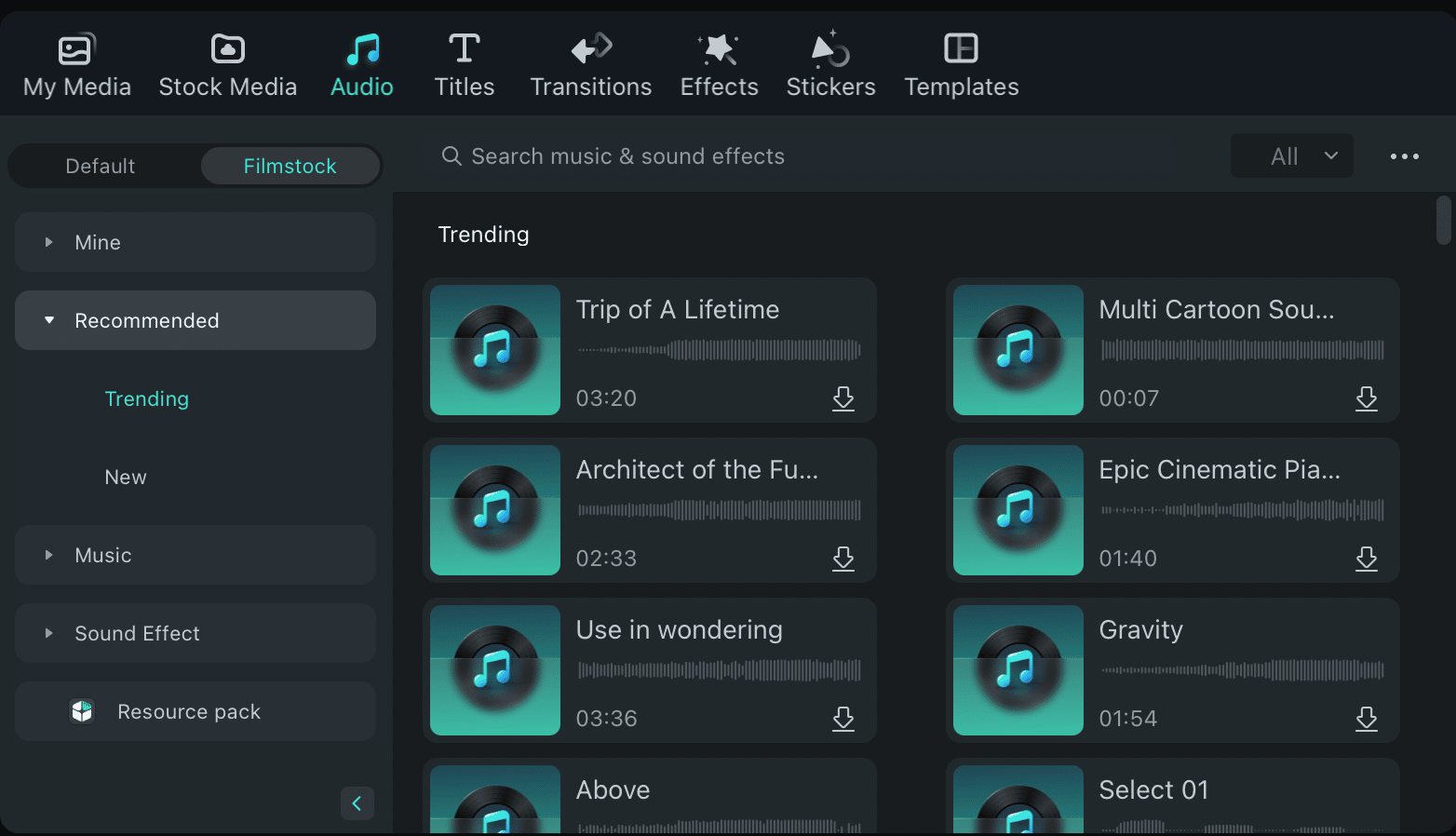Viewport: 1456px width, 836px height.
Task: Download Use in wondering track
Action: [x=843, y=719]
